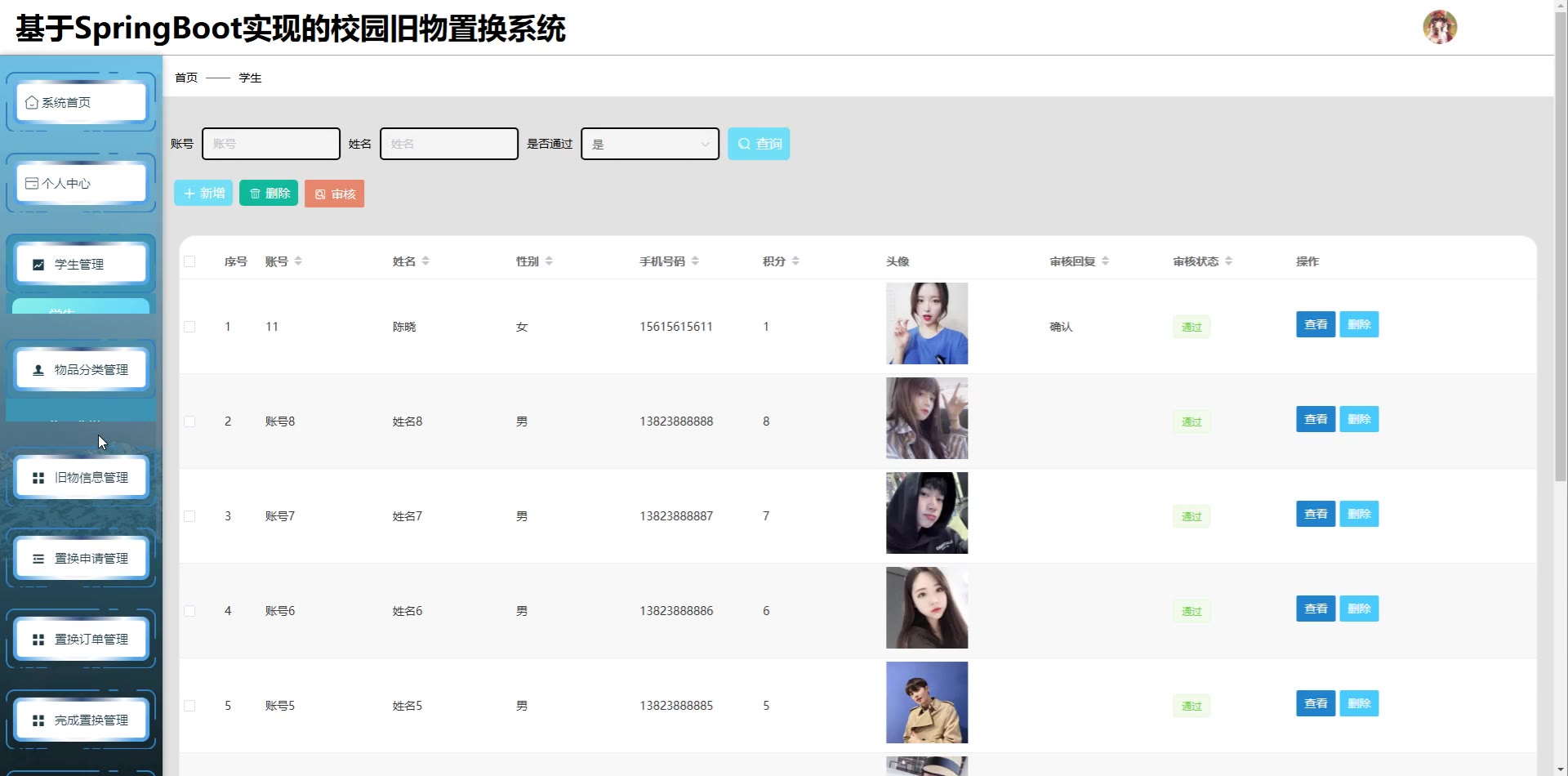
Task: Click the page vertical scrollbar thumb
Action: click(1561, 245)
